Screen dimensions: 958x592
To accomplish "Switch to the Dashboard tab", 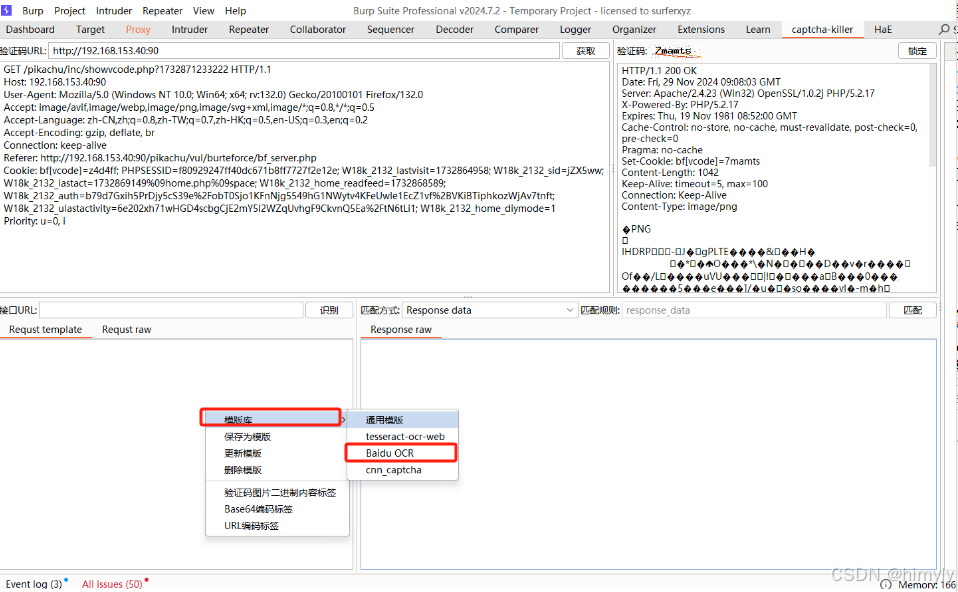I will click(x=30, y=29).
